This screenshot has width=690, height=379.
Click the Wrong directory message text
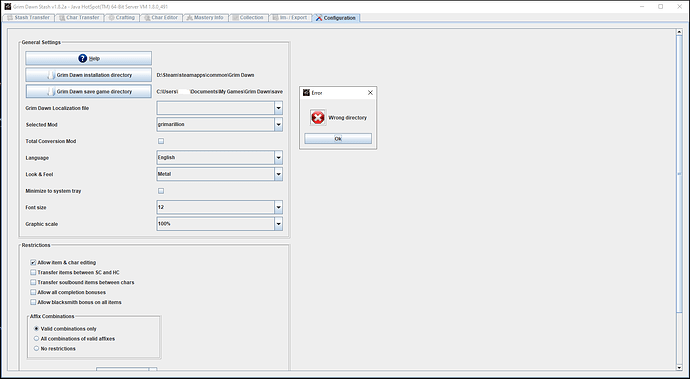[348, 118]
